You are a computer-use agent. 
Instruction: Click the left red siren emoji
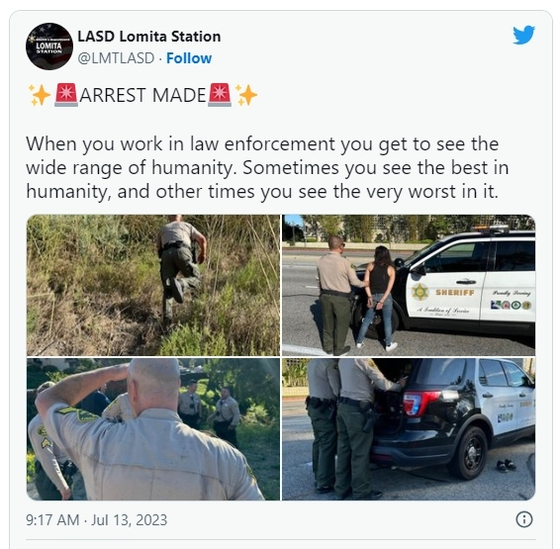(66, 95)
